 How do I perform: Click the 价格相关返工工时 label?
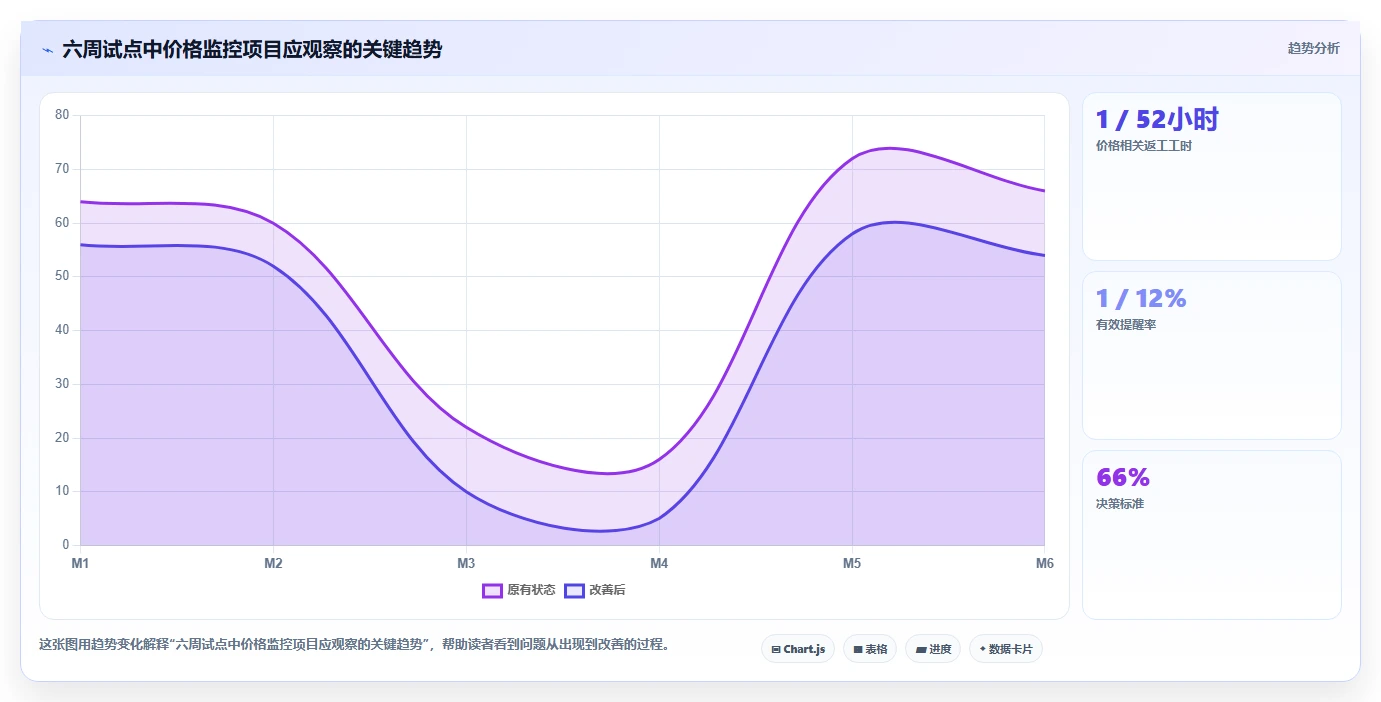coord(1144,146)
